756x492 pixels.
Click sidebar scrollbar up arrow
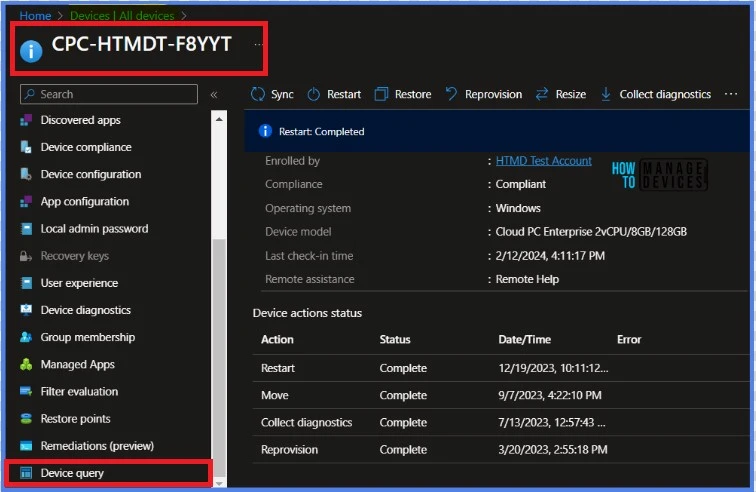coord(219,119)
